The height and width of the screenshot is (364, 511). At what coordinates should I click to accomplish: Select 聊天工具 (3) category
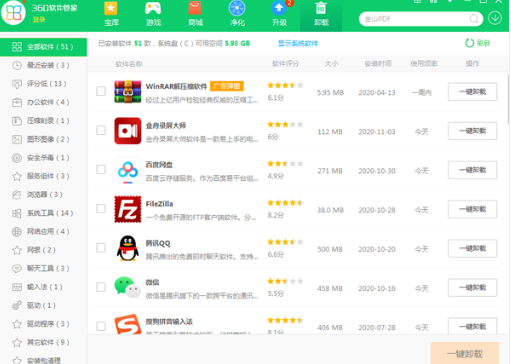(43, 268)
